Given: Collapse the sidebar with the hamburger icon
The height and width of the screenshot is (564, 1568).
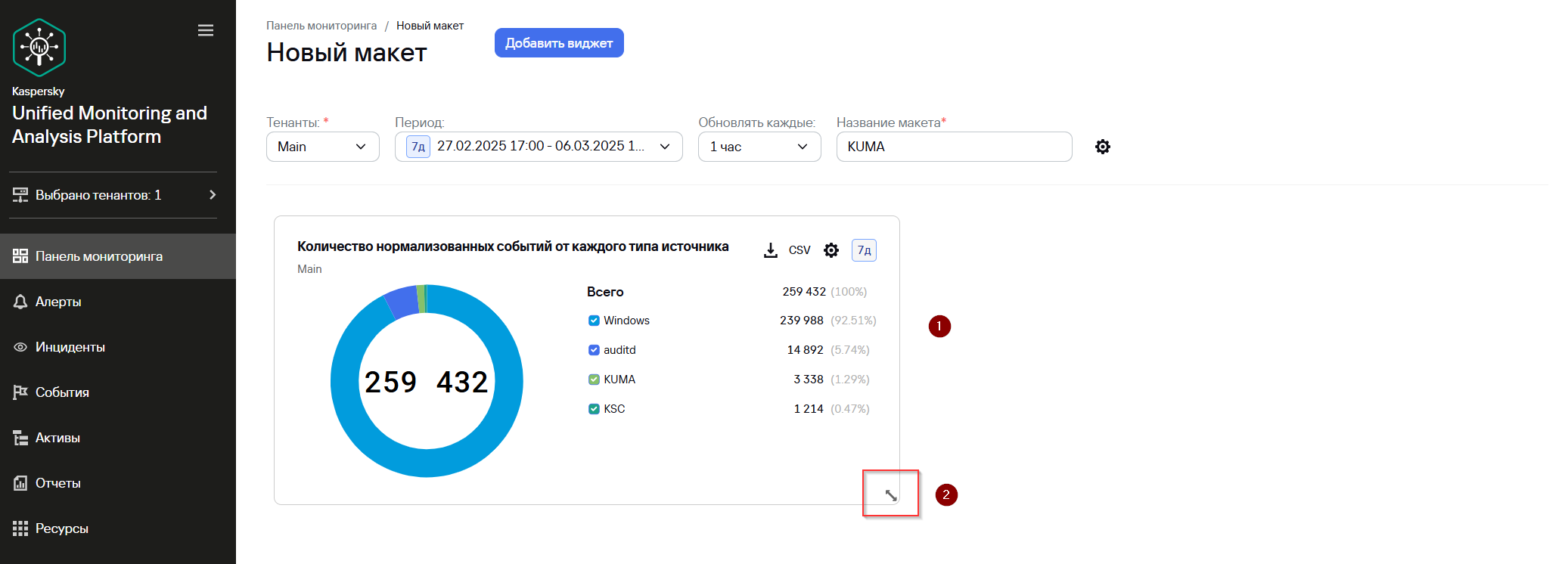Looking at the screenshot, I should click(206, 30).
